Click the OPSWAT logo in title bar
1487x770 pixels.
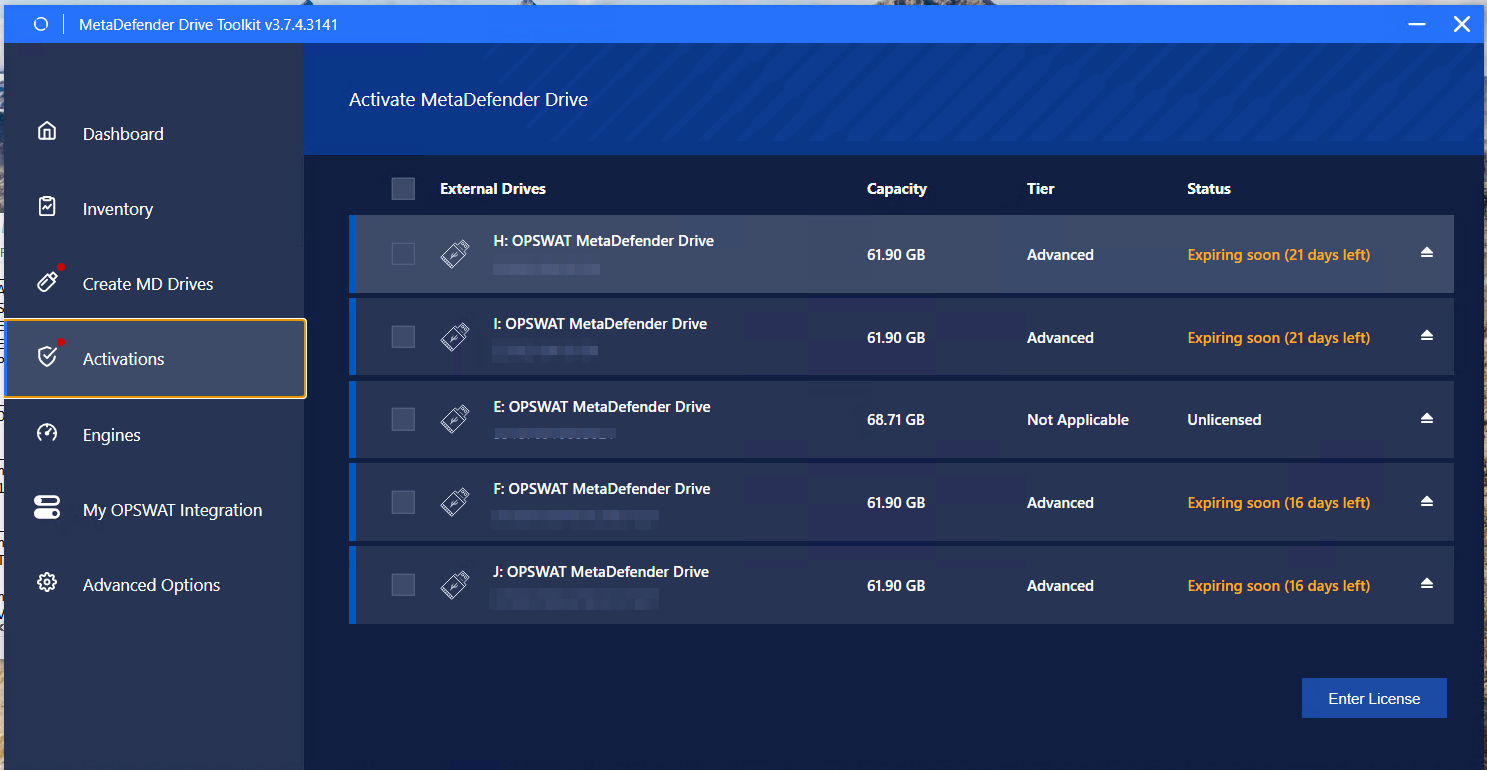click(x=41, y=24)
